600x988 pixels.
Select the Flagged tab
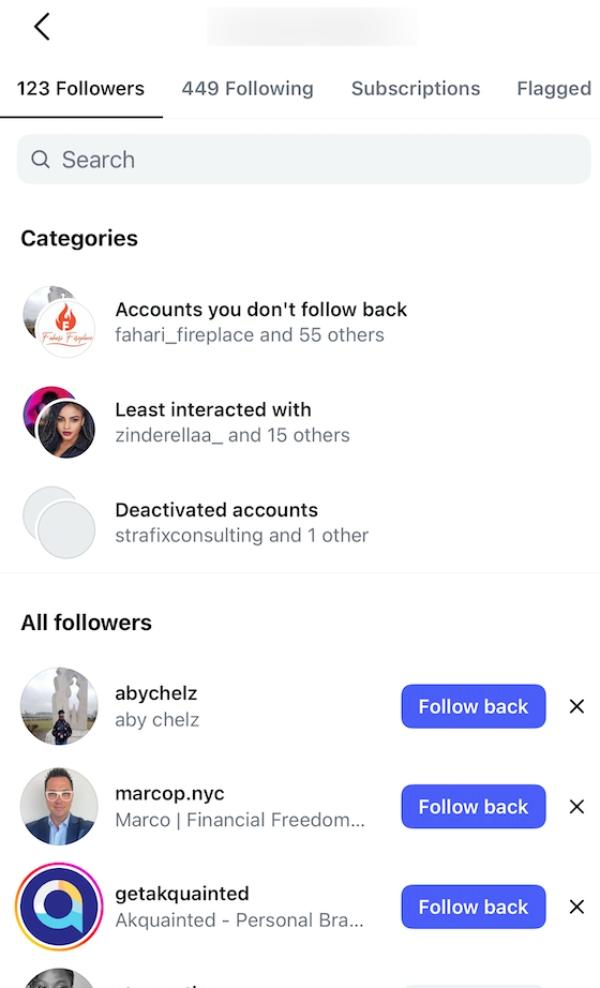(553, 88)
